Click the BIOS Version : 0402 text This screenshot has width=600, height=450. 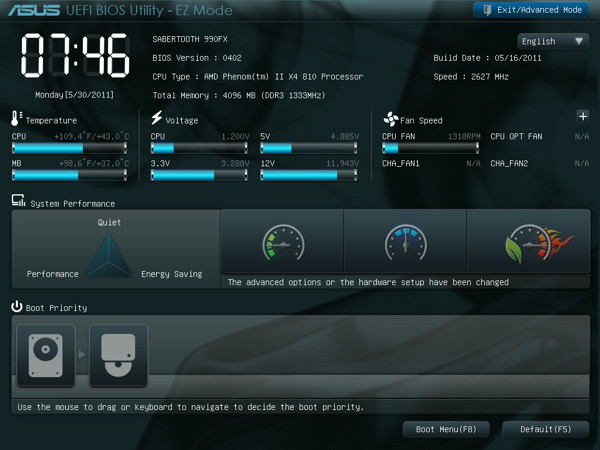tap(197, 58)
